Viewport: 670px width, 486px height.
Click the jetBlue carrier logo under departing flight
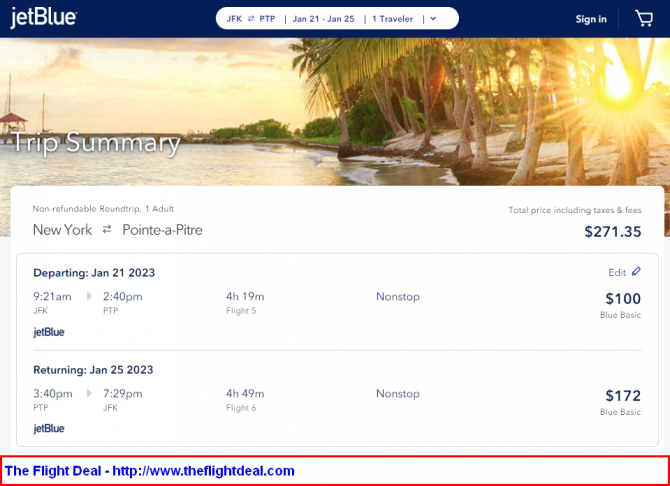point(49,333)
